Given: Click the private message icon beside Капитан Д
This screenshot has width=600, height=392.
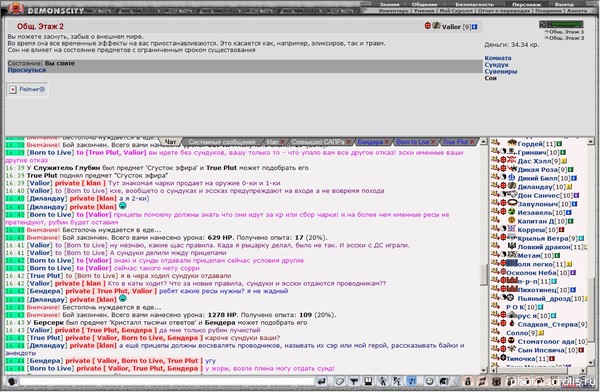Looking at the screenshot, I should pyautogui.click(x=495, y=220).
